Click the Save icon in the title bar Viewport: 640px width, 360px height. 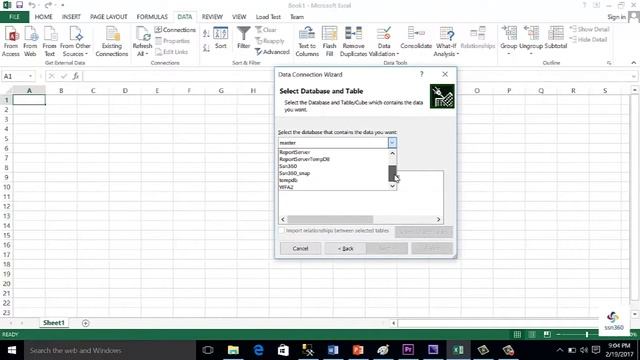19,5
